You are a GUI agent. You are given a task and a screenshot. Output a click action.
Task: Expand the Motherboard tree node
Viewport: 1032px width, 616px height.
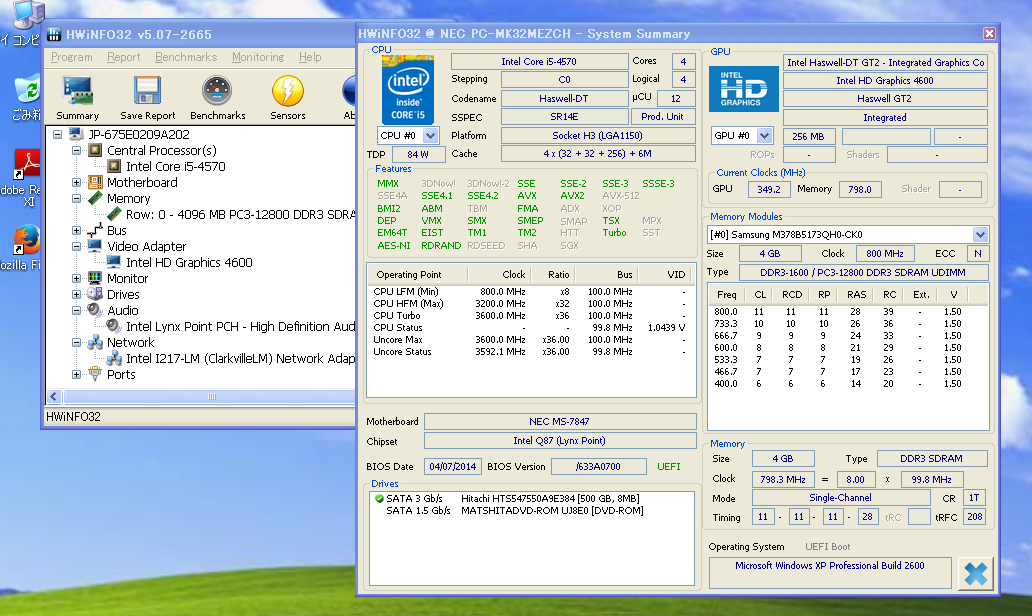[77, 183]
